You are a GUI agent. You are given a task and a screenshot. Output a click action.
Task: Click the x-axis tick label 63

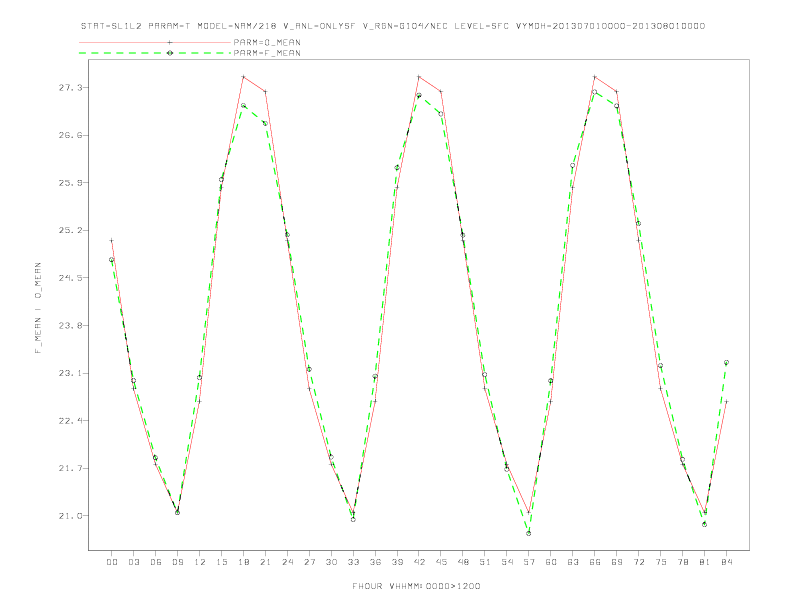(573, 562)
